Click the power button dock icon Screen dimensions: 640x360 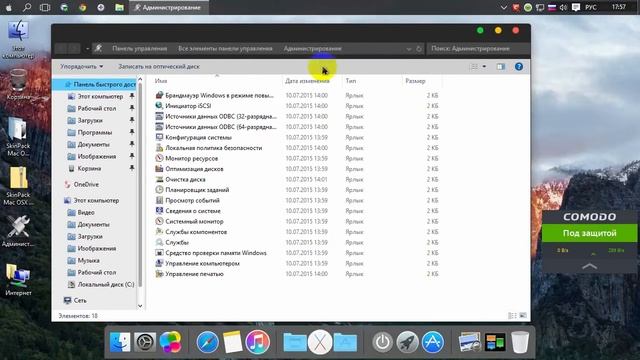click(382, 342)
